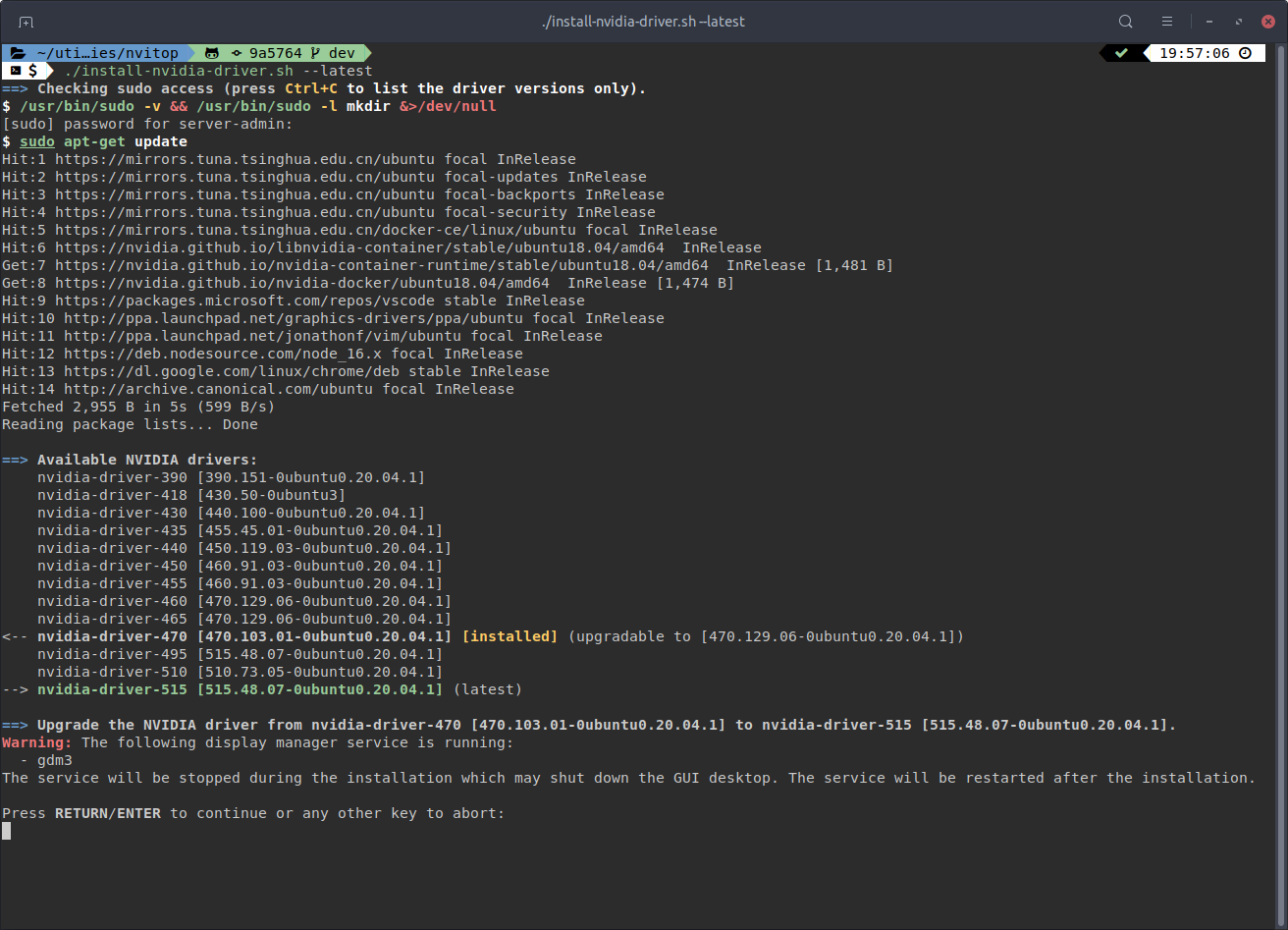Click the search icon in title bar

(x=1126, y=22)
